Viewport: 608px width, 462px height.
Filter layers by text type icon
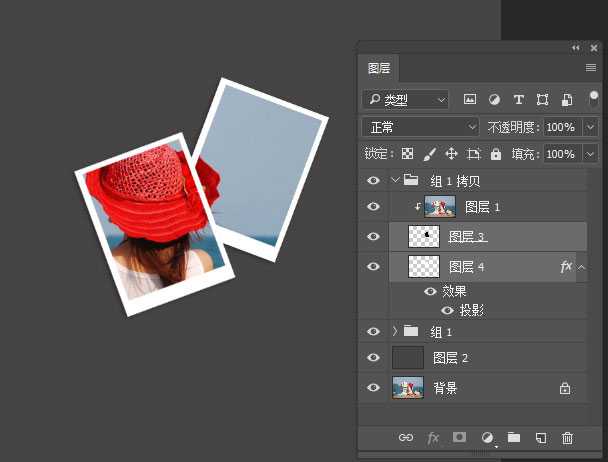(518, 100)
